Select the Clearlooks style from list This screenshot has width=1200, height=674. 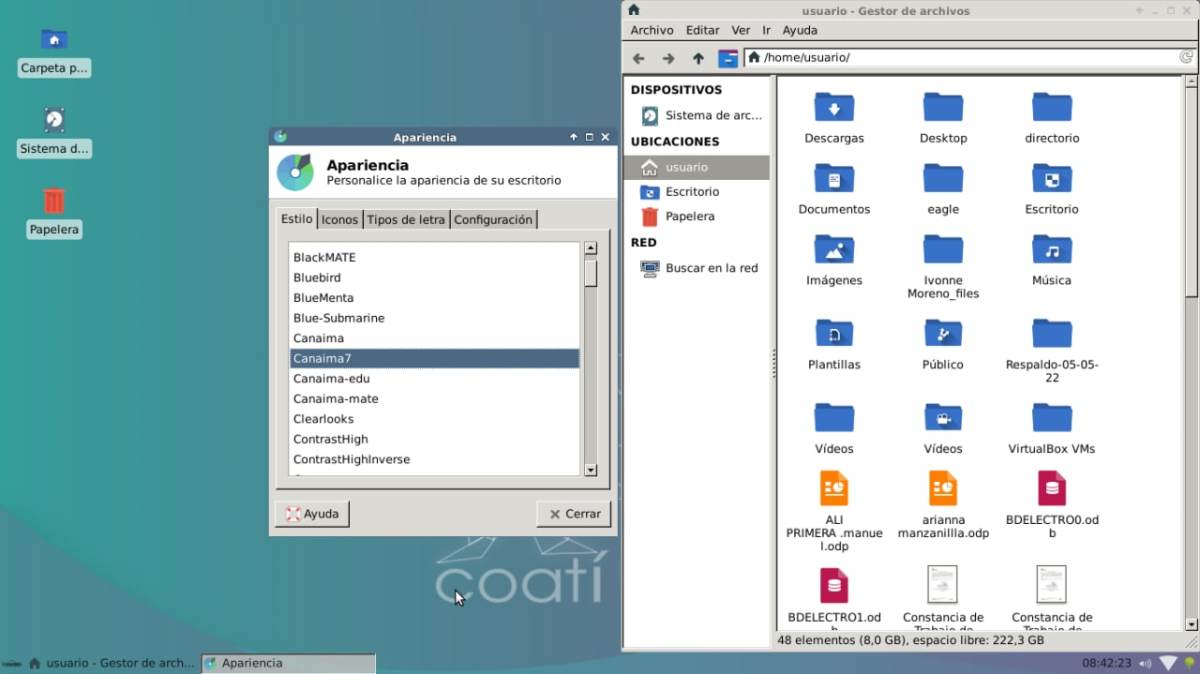coord(323,419)
